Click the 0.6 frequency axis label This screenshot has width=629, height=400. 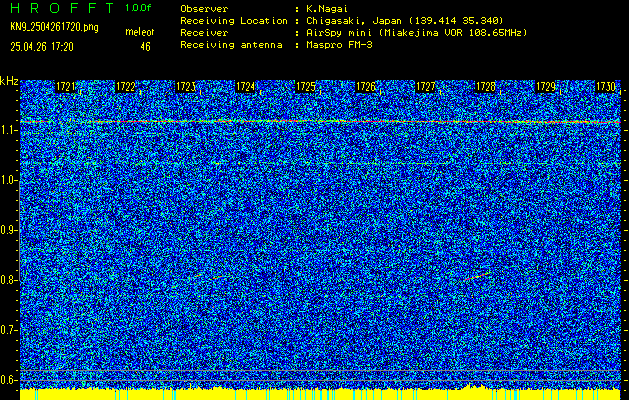point(8,380)
